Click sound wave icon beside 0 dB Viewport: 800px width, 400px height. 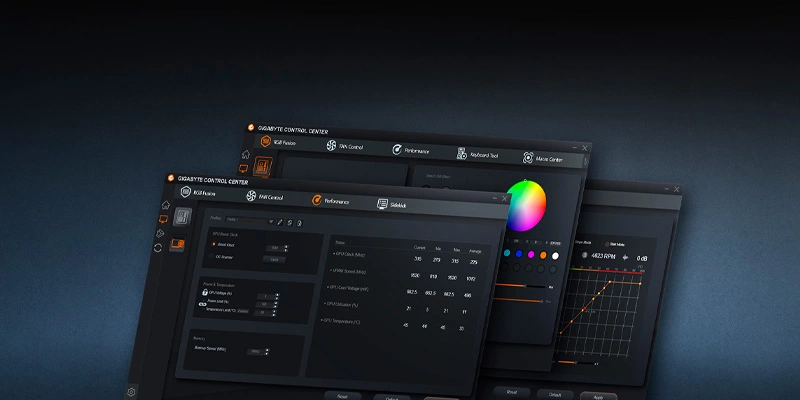626,257
